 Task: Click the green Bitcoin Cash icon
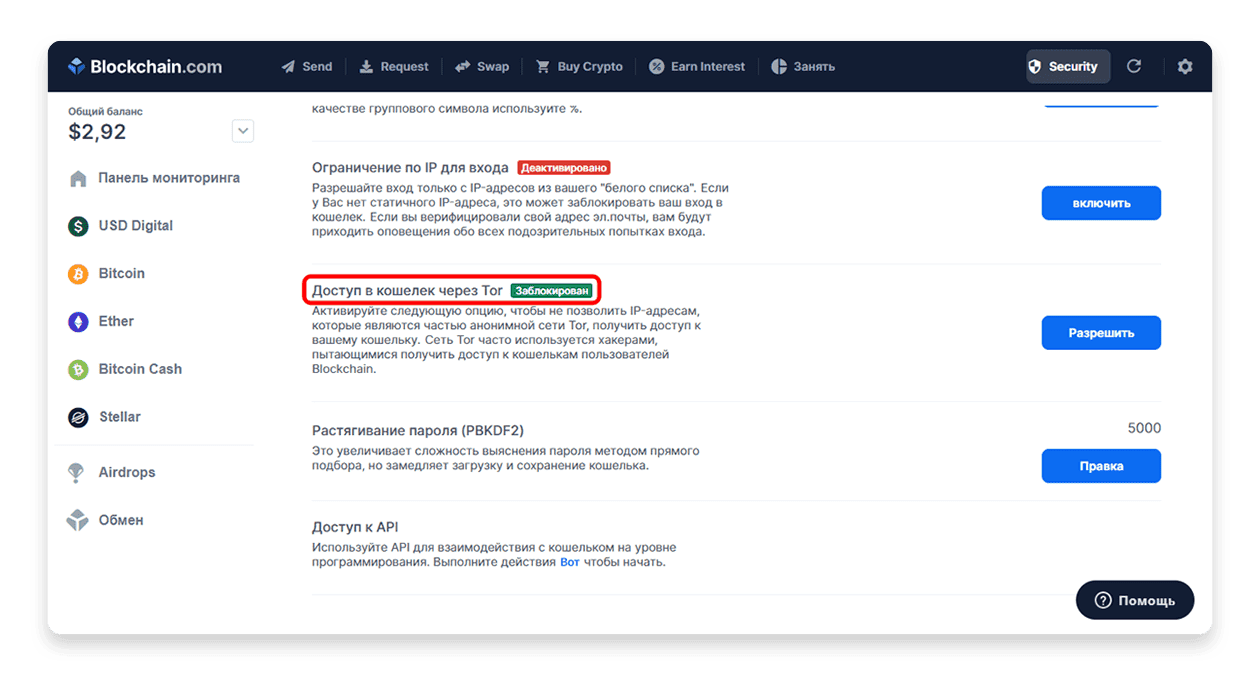click(x=78, y=370)
